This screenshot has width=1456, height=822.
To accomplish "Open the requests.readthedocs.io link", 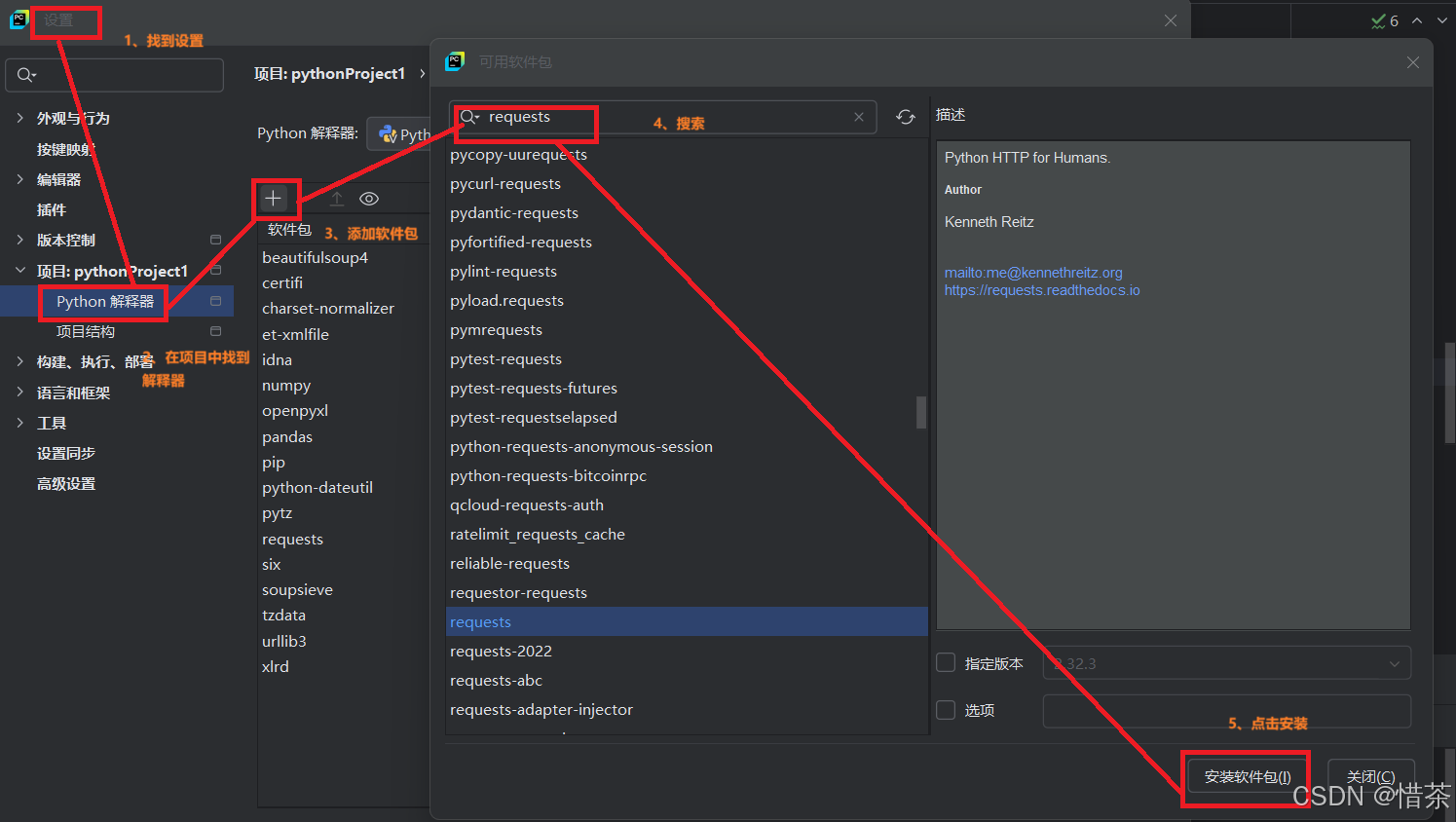I will pyautogui.click(x=1042, y=290).
